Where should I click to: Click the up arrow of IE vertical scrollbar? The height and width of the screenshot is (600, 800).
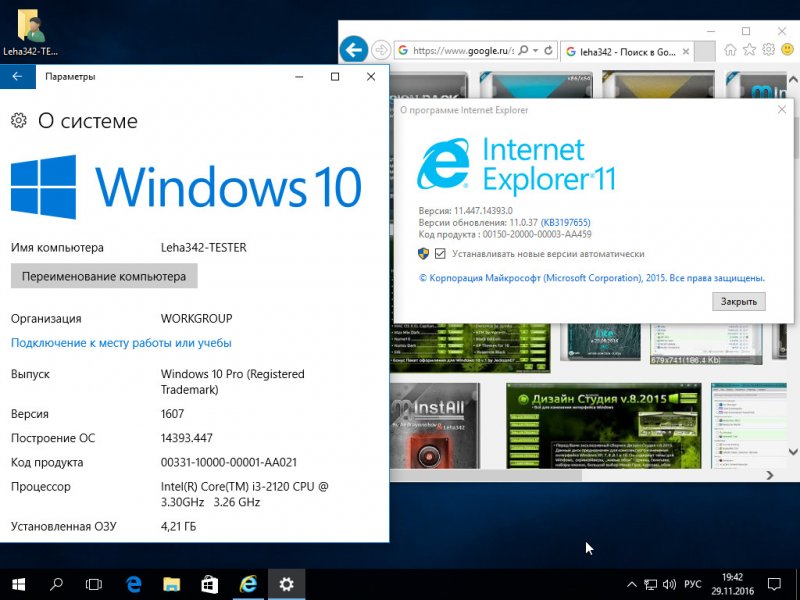[x=793, y=80]
